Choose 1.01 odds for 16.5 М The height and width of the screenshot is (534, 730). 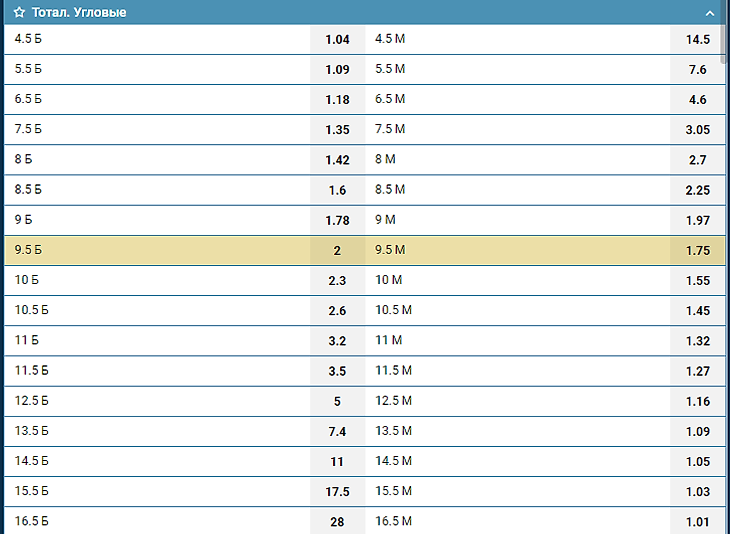point(697,522)
